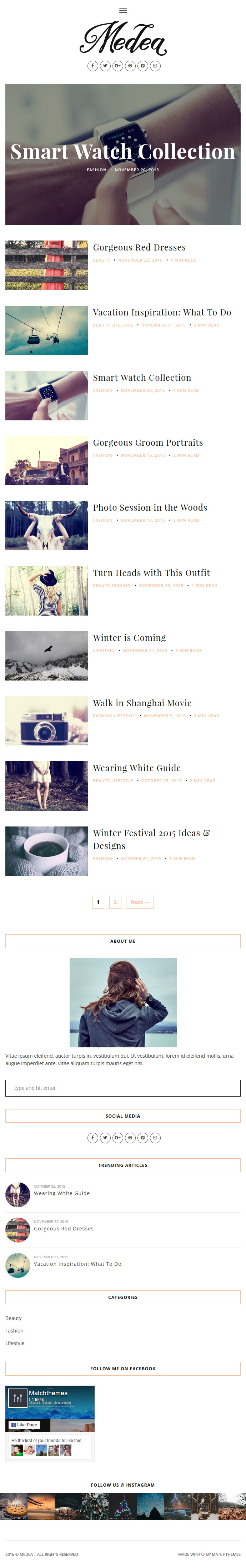Open the Winter is Coming post title

pyautogui.click(x=129, y=637)
